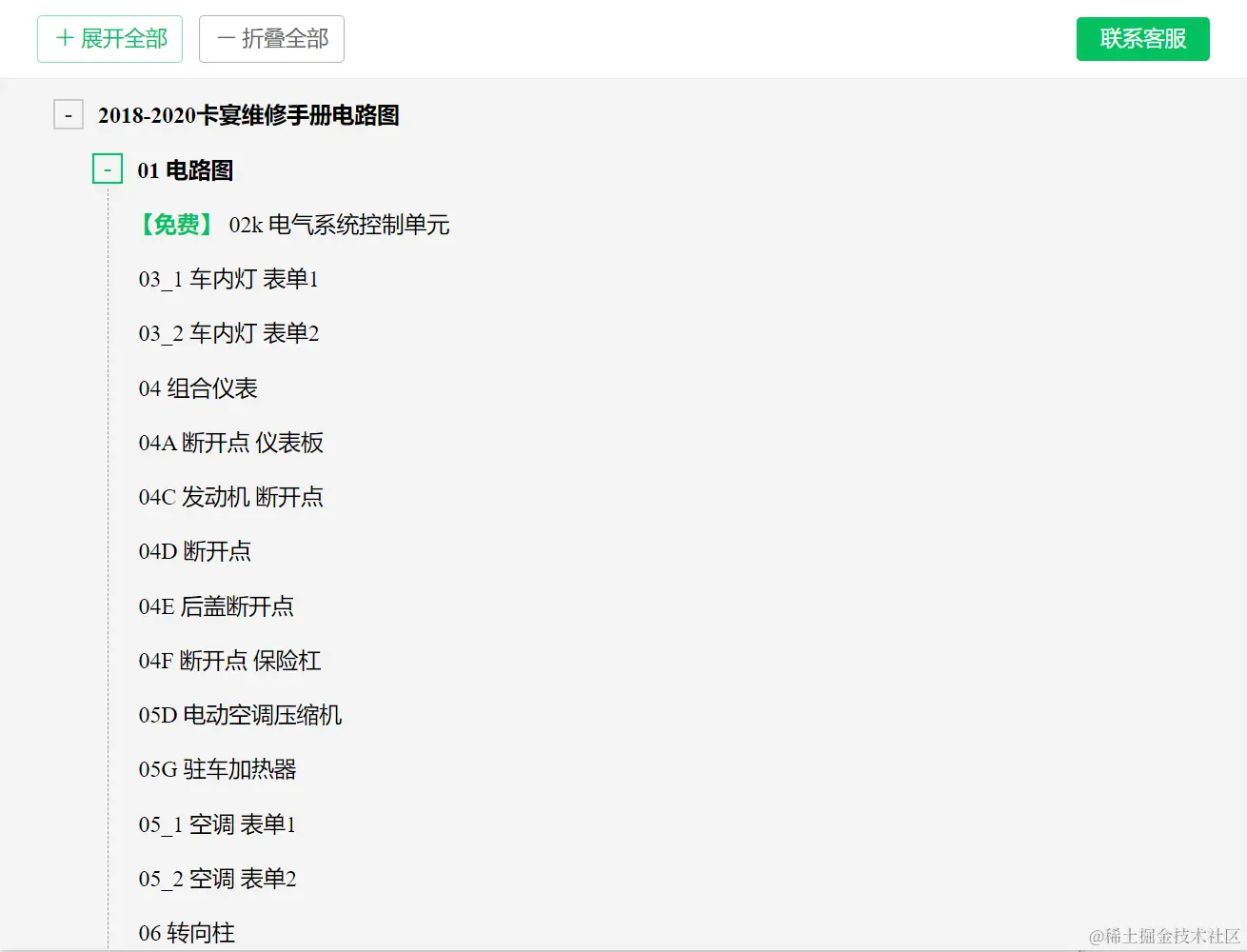Open 05_1 空调 表单1
The width and height of the screenshot is (1247, 952).
217,824
